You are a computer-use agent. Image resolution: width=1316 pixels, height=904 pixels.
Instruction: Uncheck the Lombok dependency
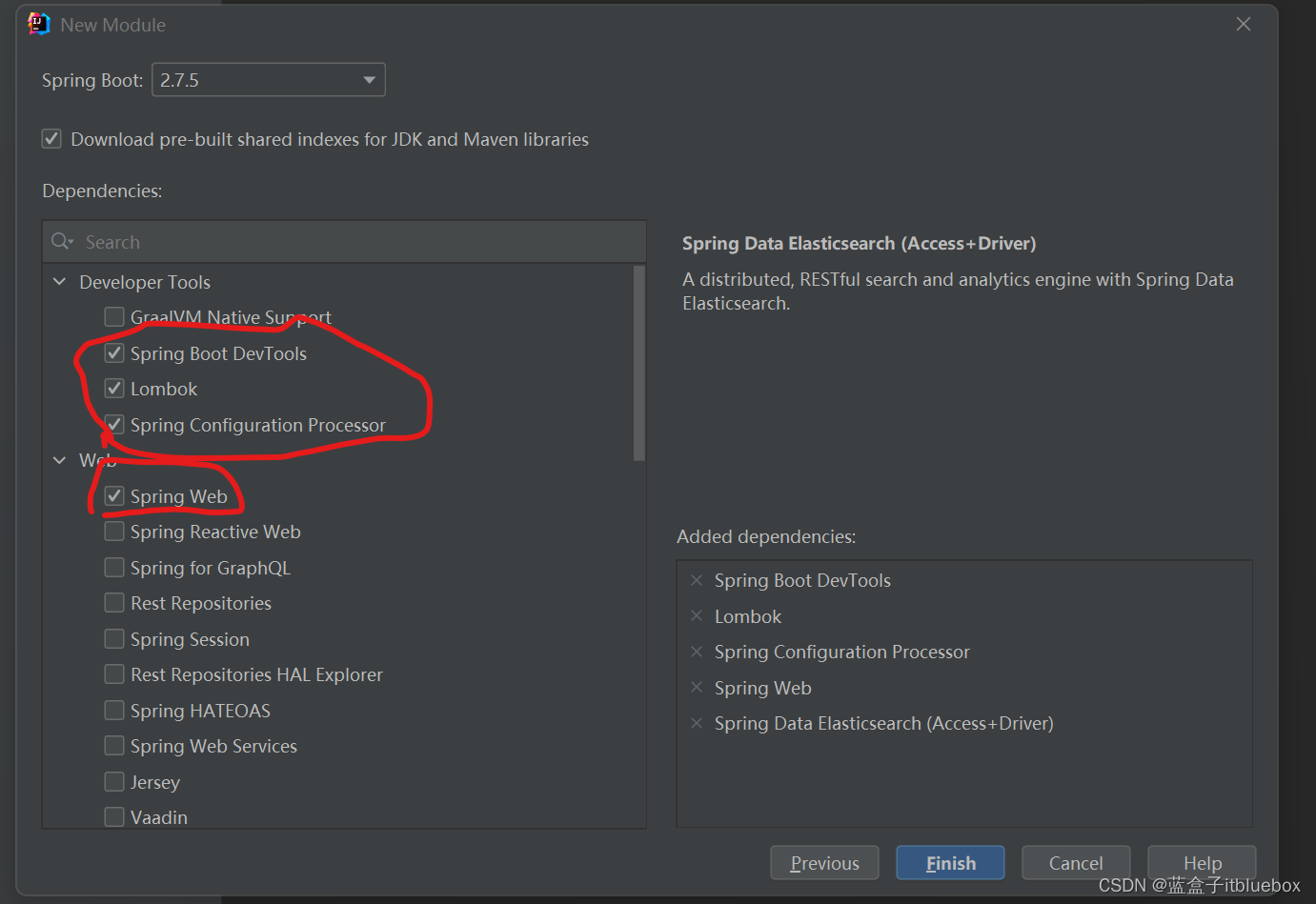[113, 388]
